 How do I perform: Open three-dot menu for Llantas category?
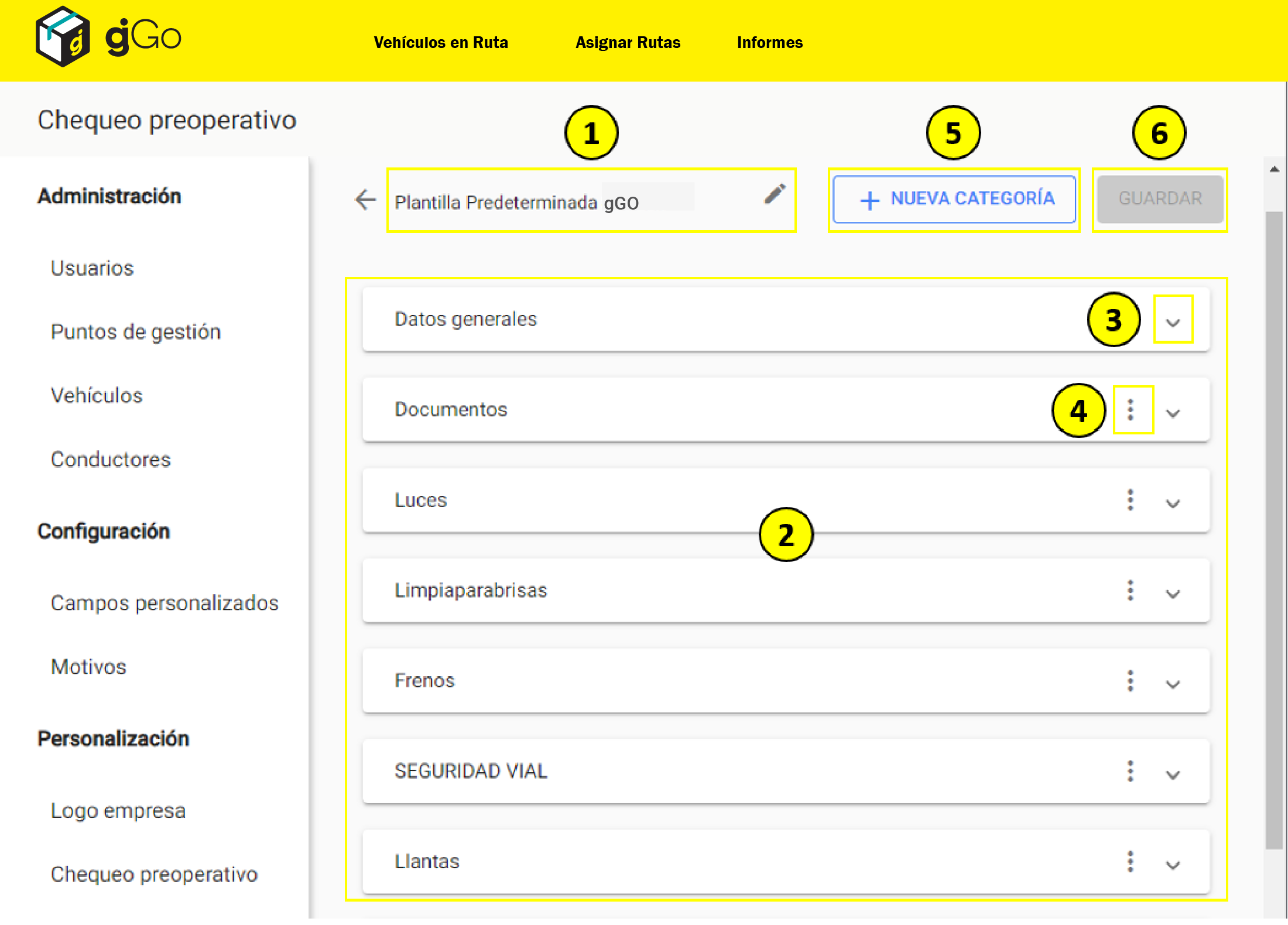click(x=1131, y=861)
